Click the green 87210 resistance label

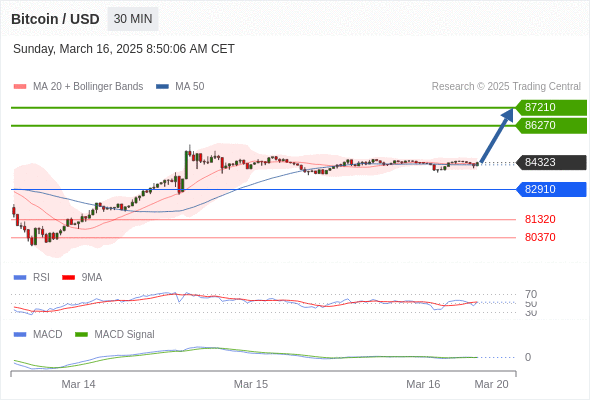pos(551,107)
